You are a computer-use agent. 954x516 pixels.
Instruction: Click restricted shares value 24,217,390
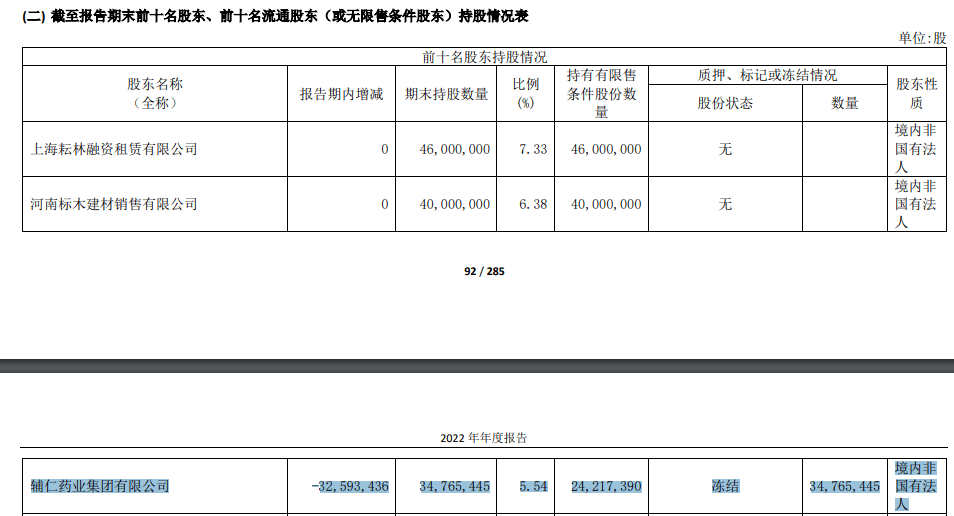(606, 486)
